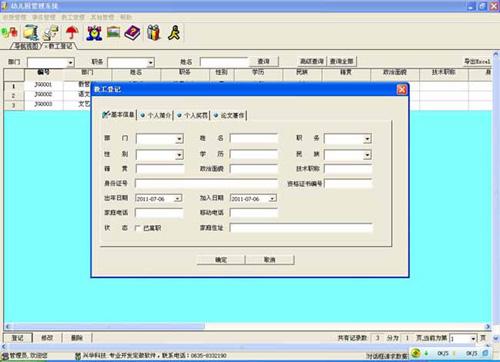Screen dimensions: 500x362
Task: Focus the 学历 input field
Action: [x=254, y=154]
